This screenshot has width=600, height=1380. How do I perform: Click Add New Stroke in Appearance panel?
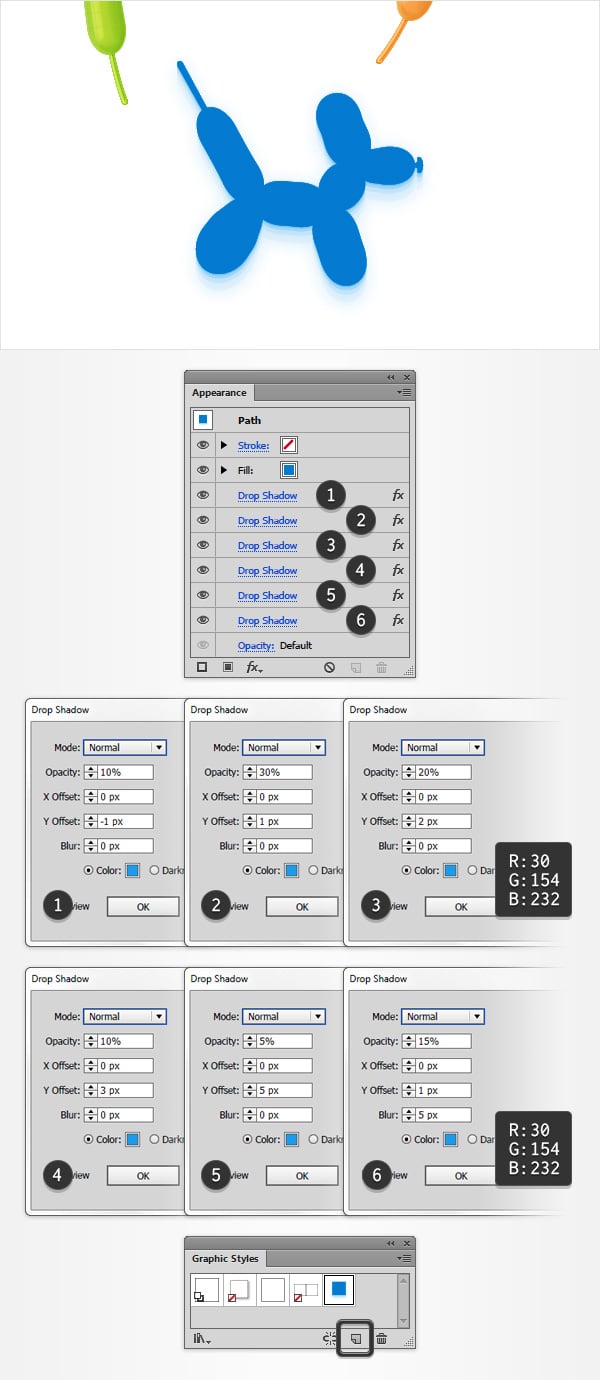[202, 667]
